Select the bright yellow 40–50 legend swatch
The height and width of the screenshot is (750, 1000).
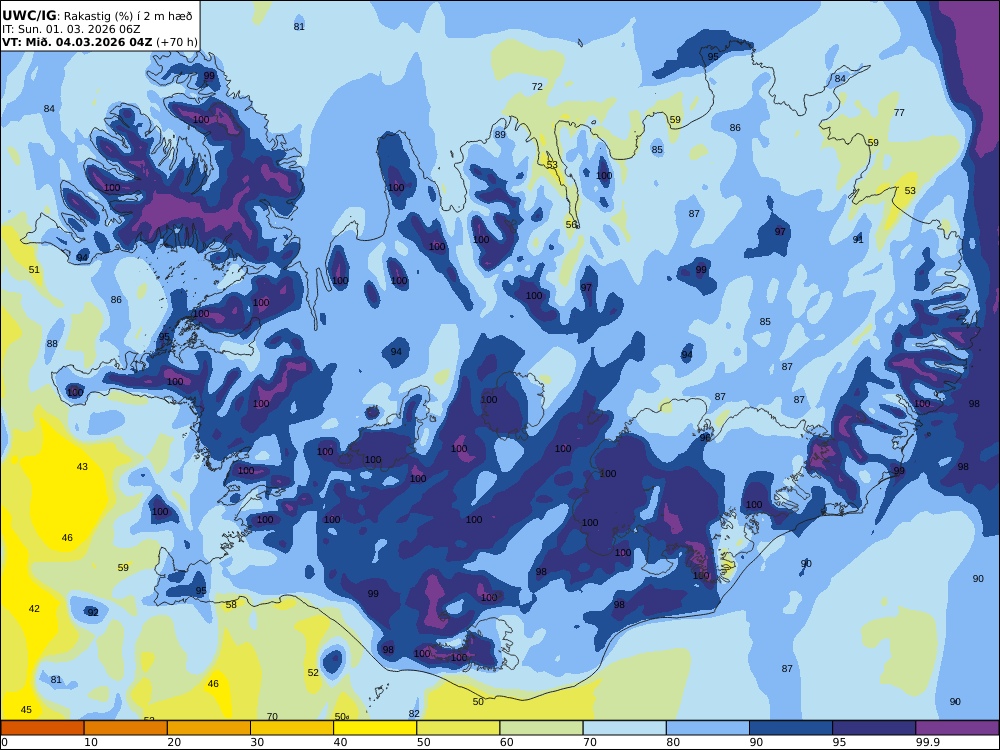(x=375, y=728)
